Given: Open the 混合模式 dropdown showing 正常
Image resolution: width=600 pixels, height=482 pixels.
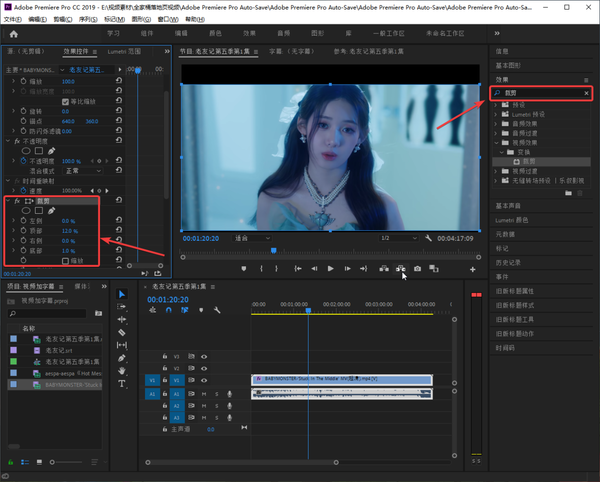Looking at the screenshot, I should 82,170.
